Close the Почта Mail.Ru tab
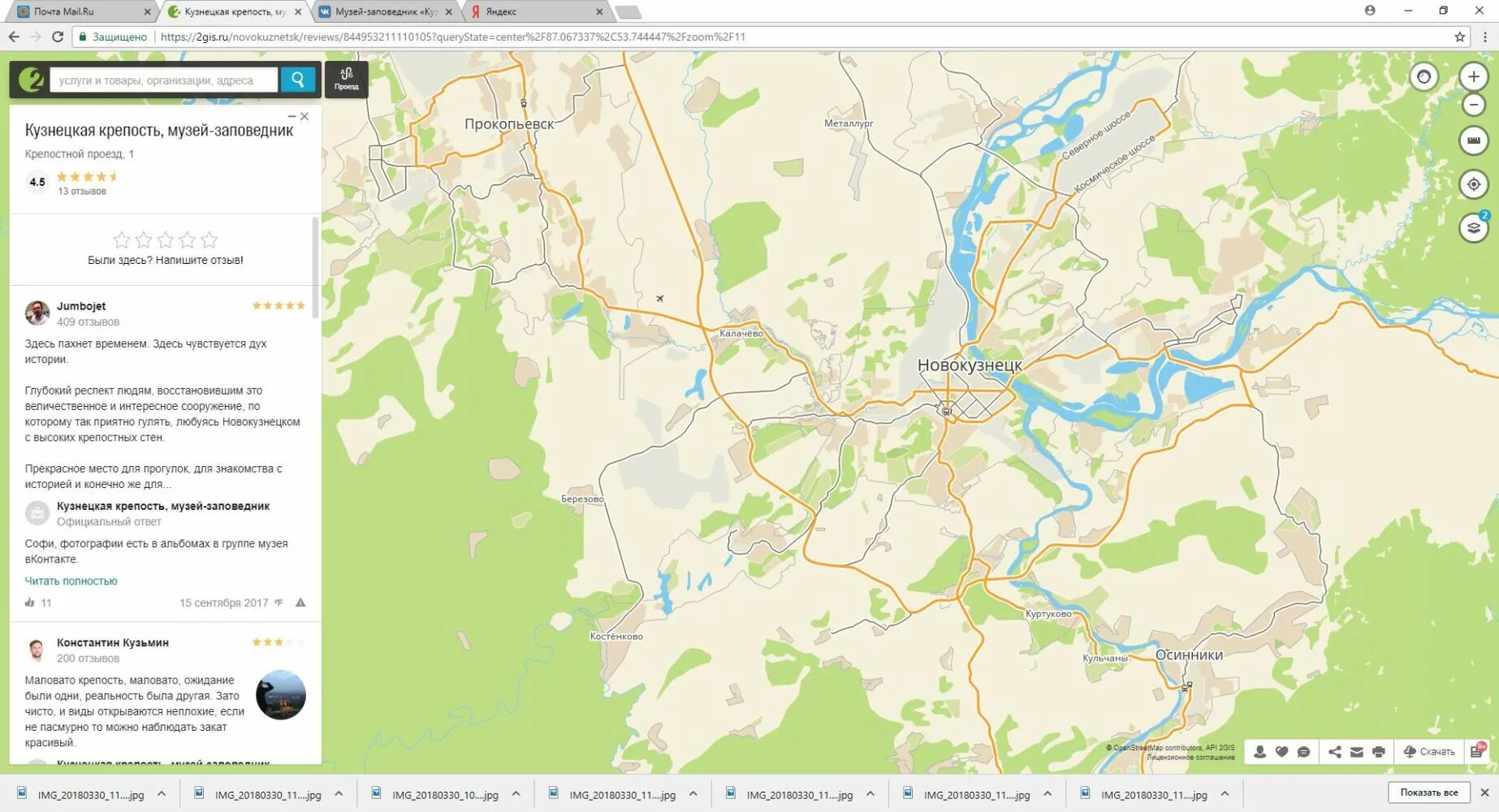 click(147, 11)
